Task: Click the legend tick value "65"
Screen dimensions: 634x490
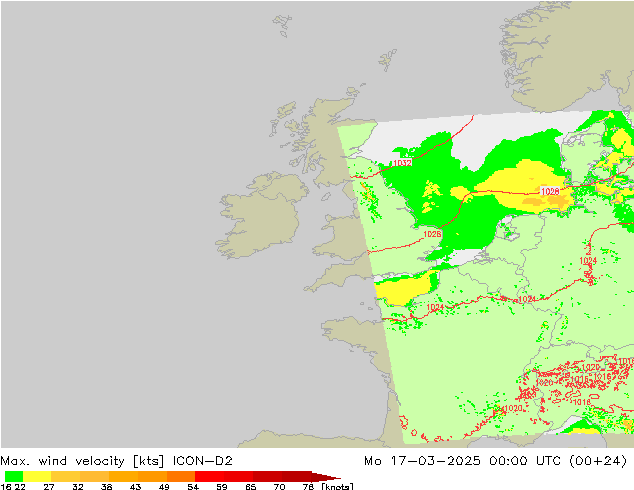Action: point(251,486)
